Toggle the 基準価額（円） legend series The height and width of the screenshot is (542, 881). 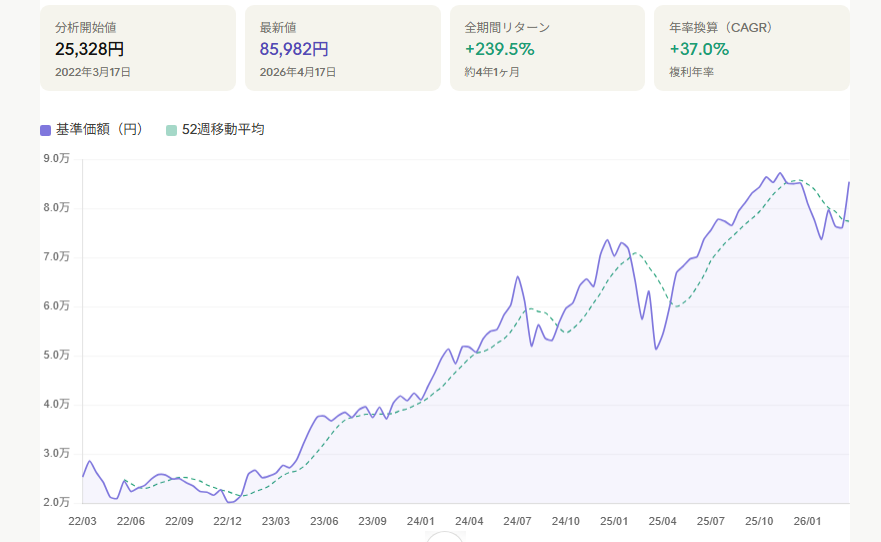click(x=99, y=130)
